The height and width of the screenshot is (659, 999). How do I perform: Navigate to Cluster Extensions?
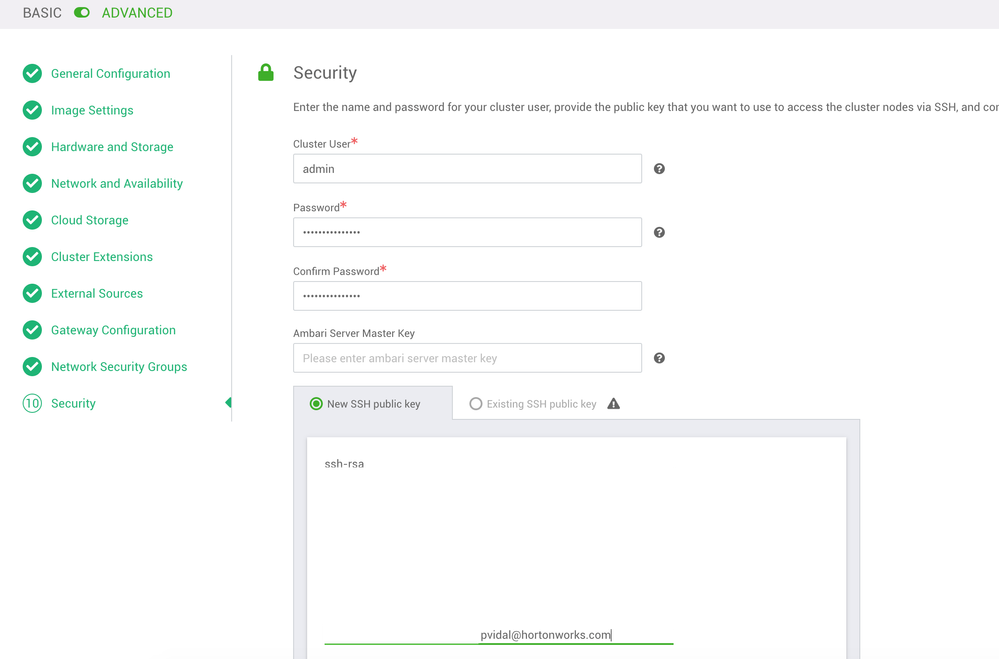tap(101, 257)
